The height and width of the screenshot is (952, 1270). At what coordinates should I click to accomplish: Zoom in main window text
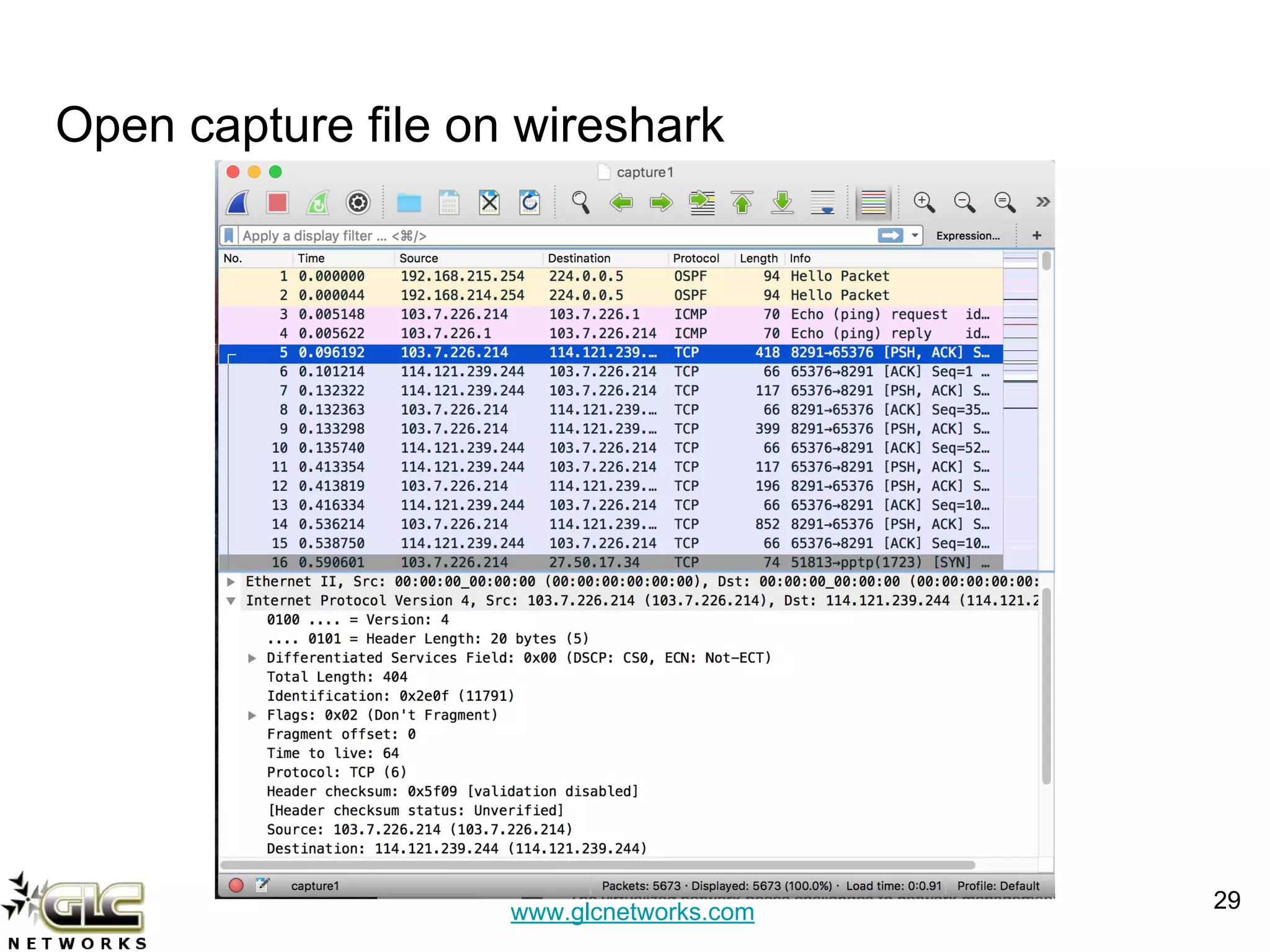coord(924,203)
